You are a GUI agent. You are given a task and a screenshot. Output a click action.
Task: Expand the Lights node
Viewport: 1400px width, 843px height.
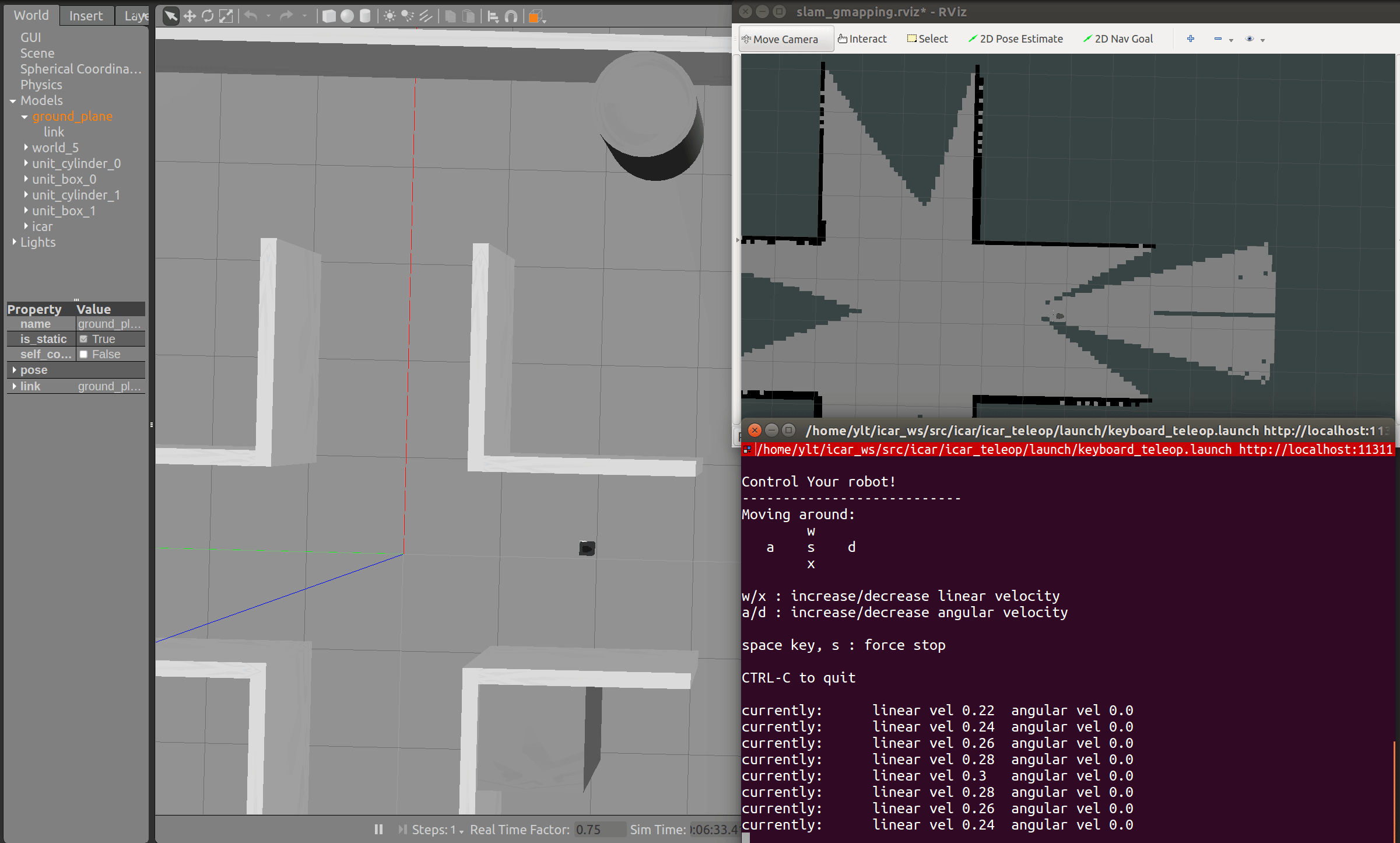coord(14,242)
